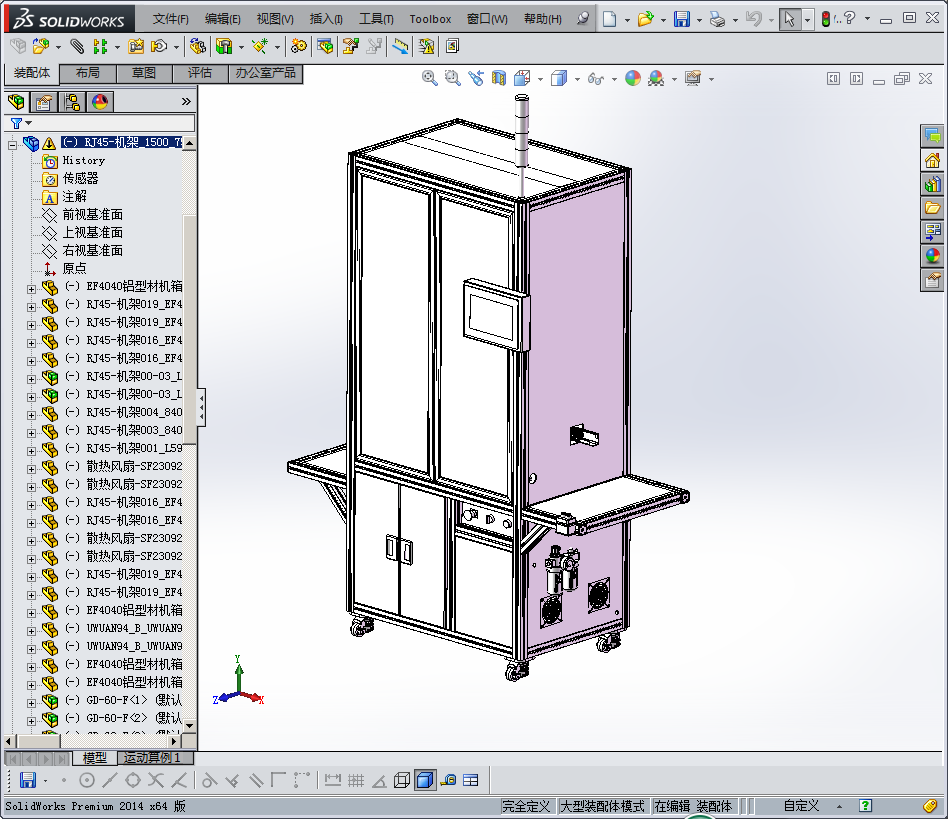Click the Bill of Materials icon
Viewport: 948px width, 819px height.
pos(325,46)
